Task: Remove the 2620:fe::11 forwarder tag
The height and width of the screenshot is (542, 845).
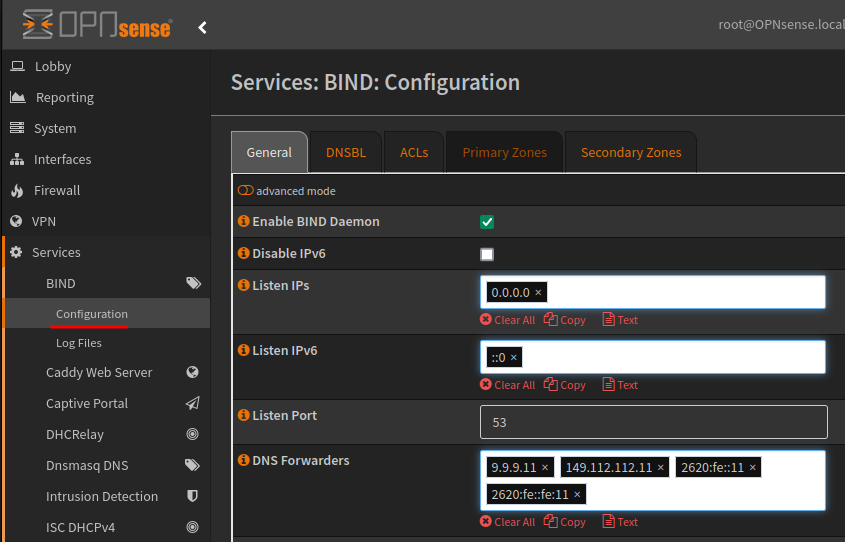Action: tap(753, 468)
